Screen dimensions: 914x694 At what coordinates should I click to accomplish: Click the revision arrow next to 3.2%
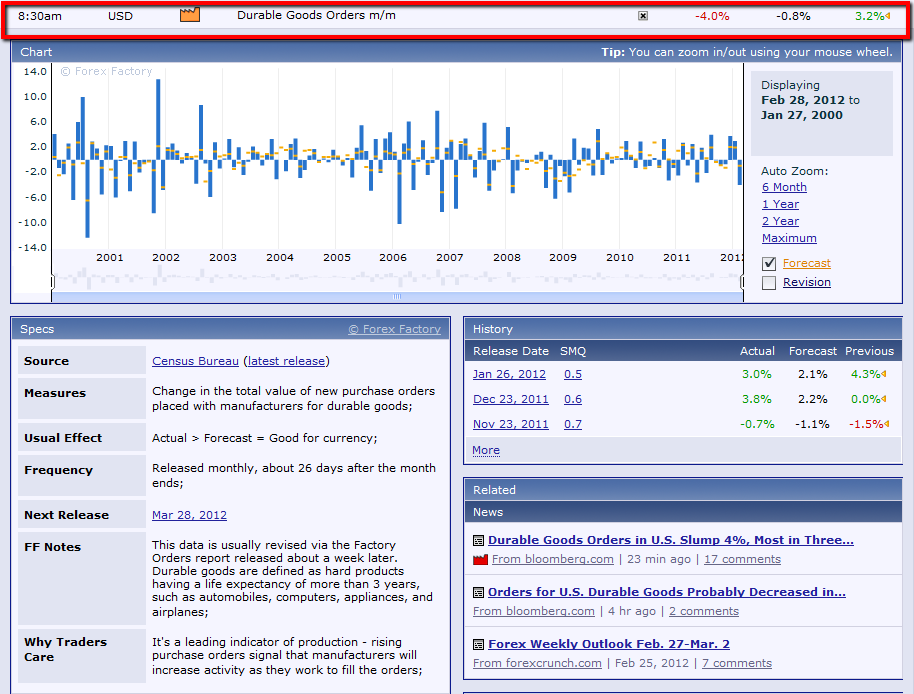[x=888, y=16]
